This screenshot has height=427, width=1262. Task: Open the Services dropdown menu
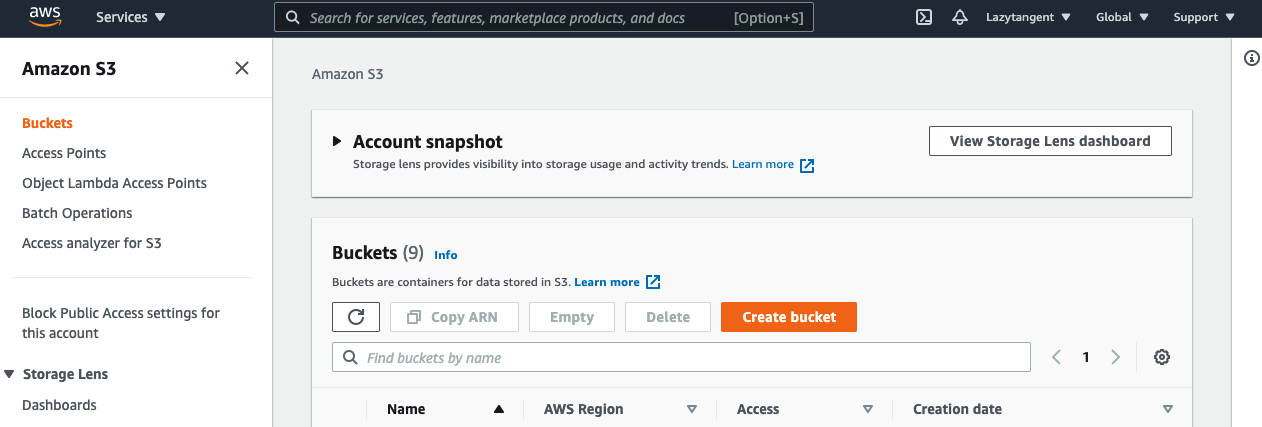(130, 17)
